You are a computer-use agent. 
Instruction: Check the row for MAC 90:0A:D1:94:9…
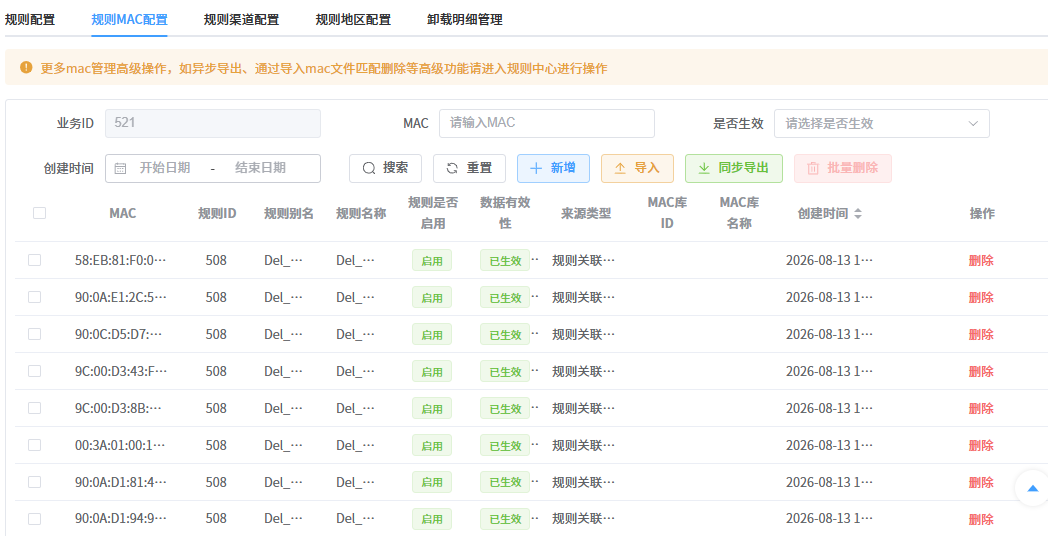(34, 519)
